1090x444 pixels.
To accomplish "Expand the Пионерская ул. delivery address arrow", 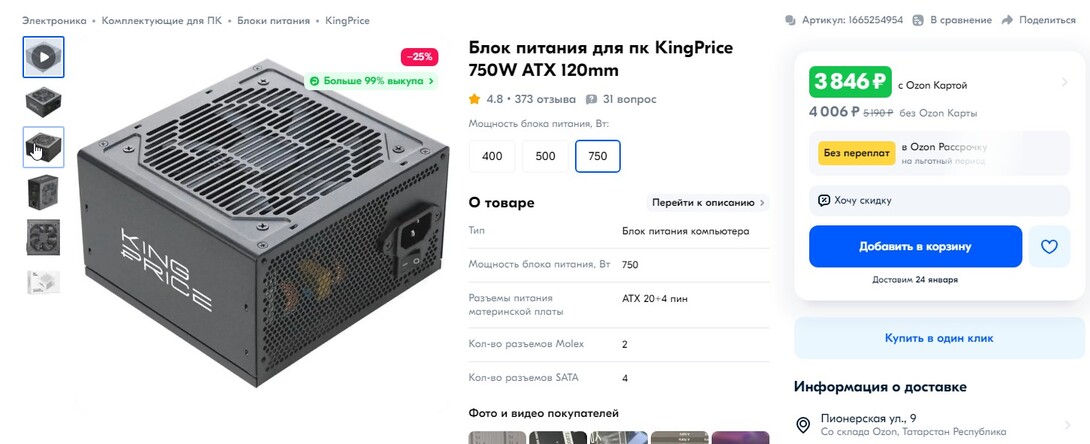I will [x=1067, y=425].
